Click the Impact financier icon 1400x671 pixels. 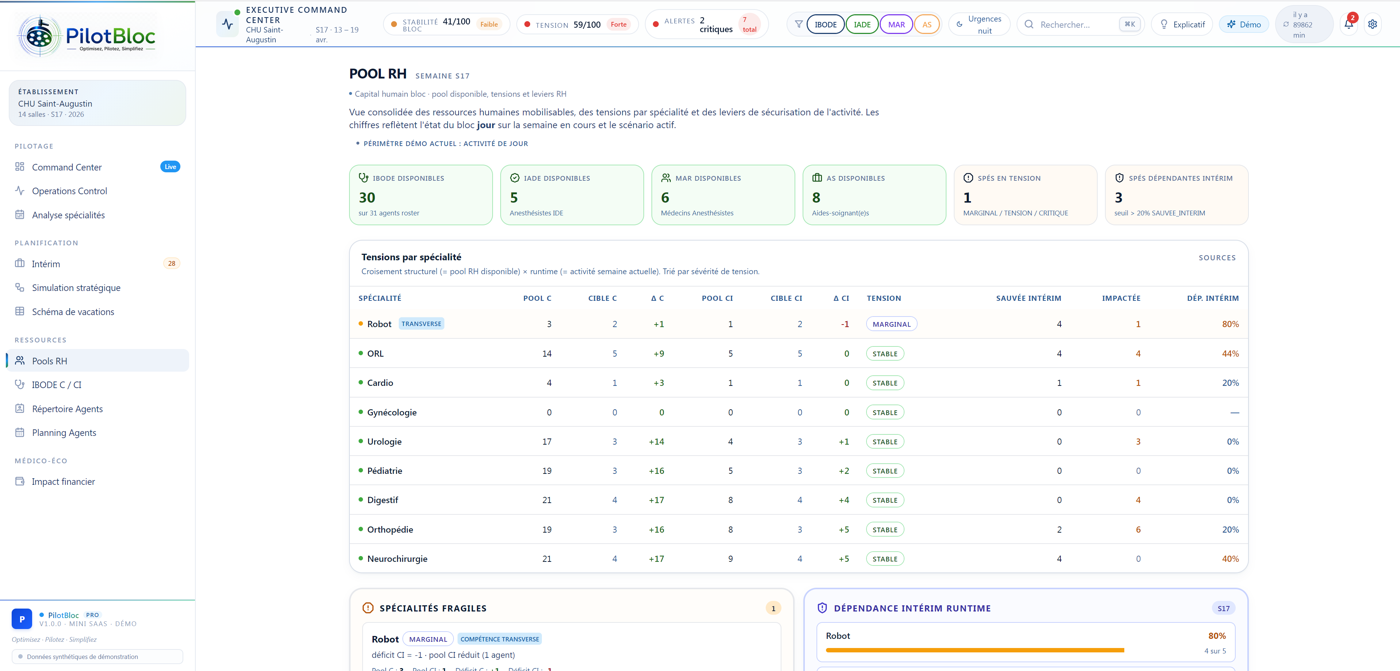(x=19, y=481)
